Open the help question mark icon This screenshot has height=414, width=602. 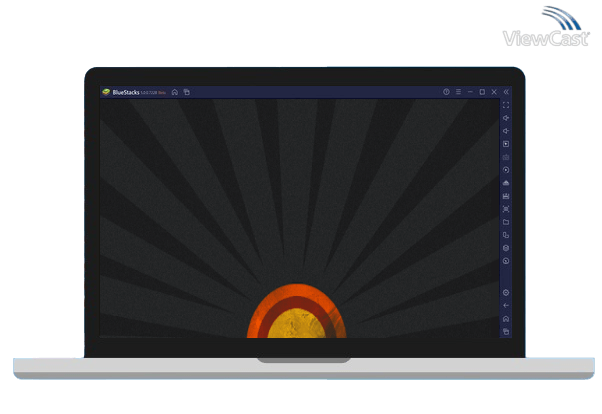click(446, 92)
